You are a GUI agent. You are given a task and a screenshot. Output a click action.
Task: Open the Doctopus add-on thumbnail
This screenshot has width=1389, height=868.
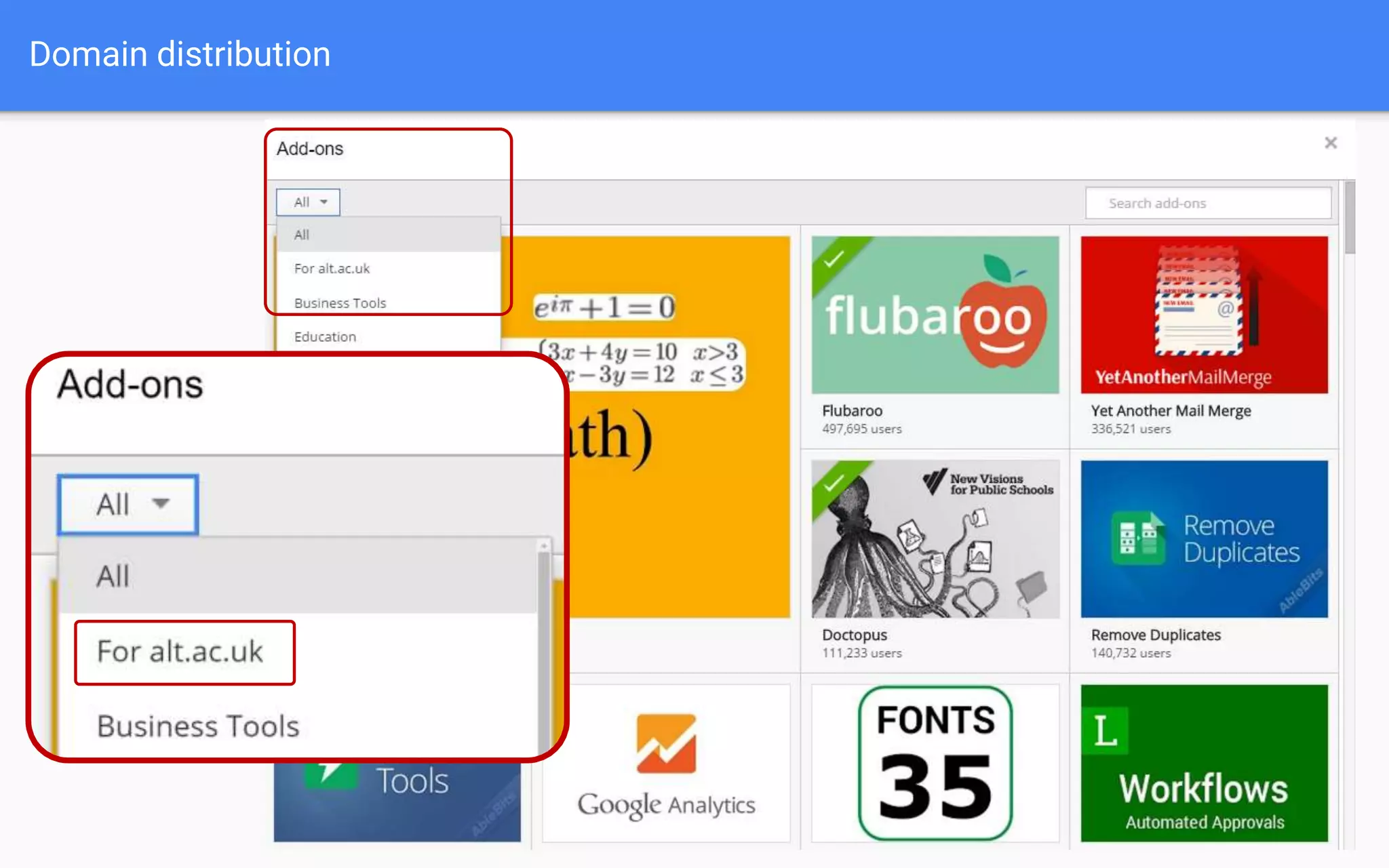point(935,539)
